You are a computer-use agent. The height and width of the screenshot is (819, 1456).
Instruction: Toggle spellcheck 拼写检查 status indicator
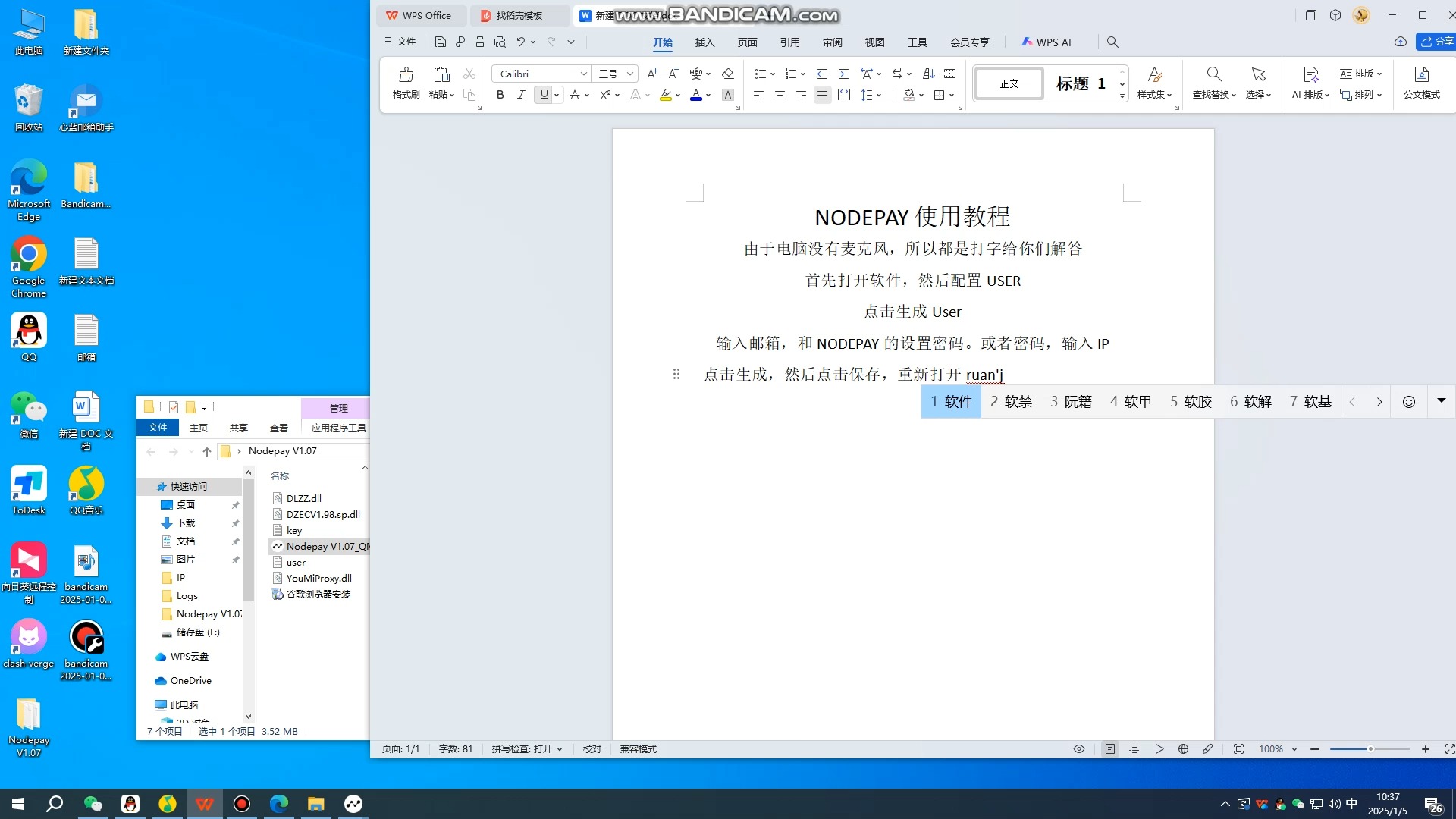[x=527, y=748]
